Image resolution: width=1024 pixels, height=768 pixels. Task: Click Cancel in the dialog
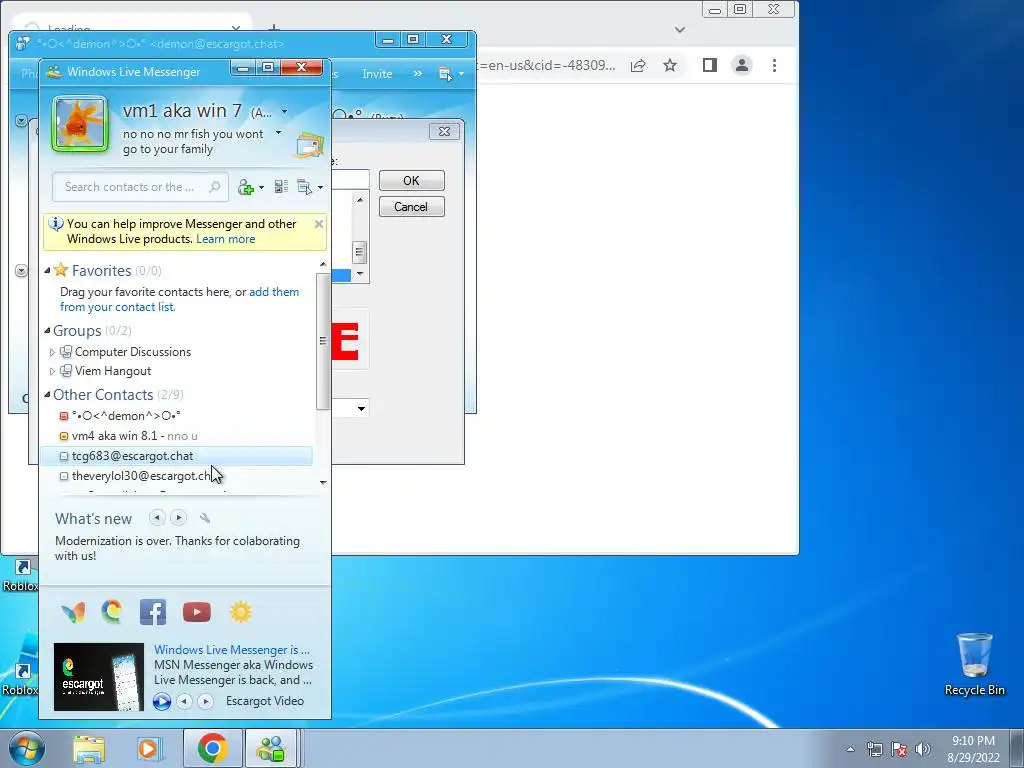tap(411, 207)
